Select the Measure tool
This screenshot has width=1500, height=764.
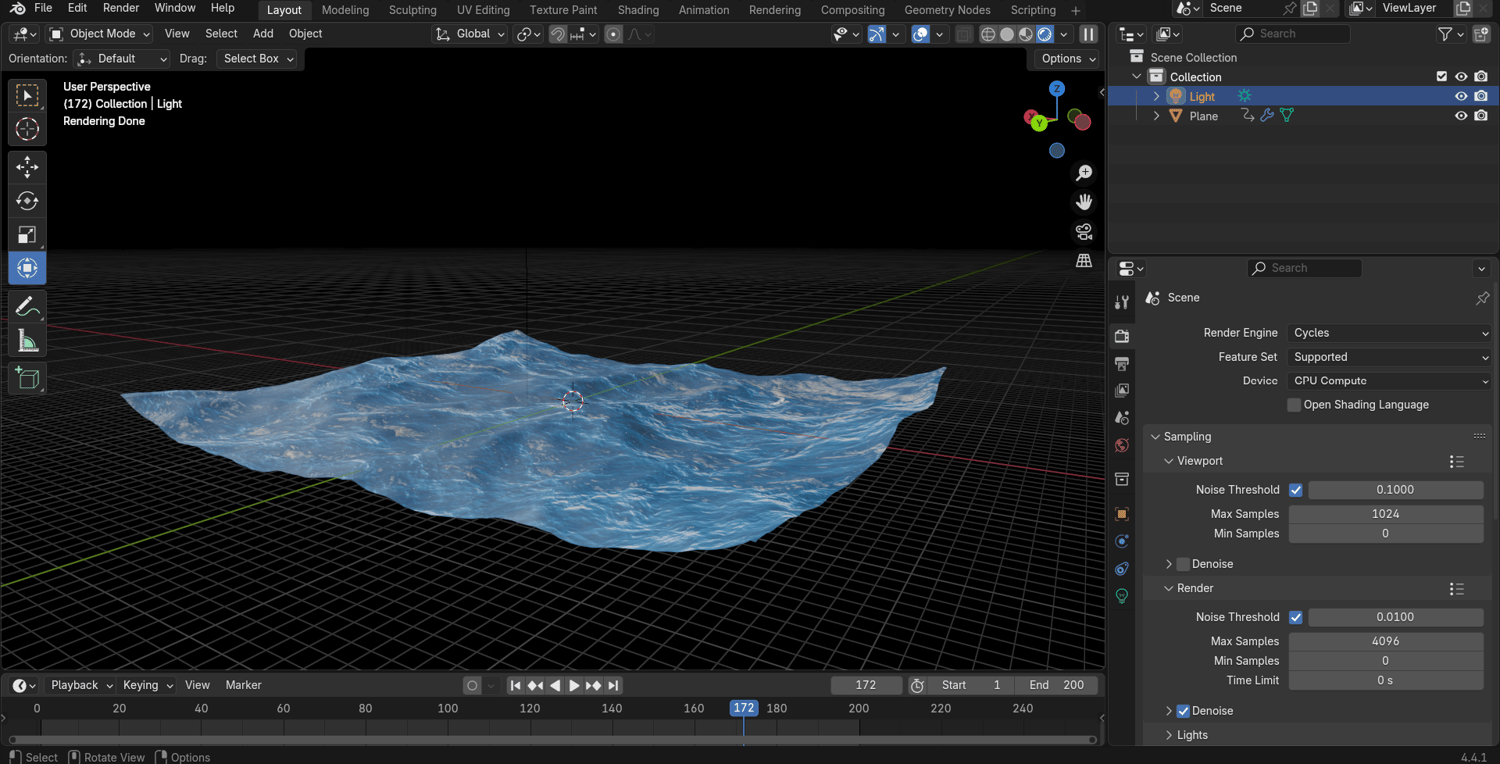coord(27,341)
